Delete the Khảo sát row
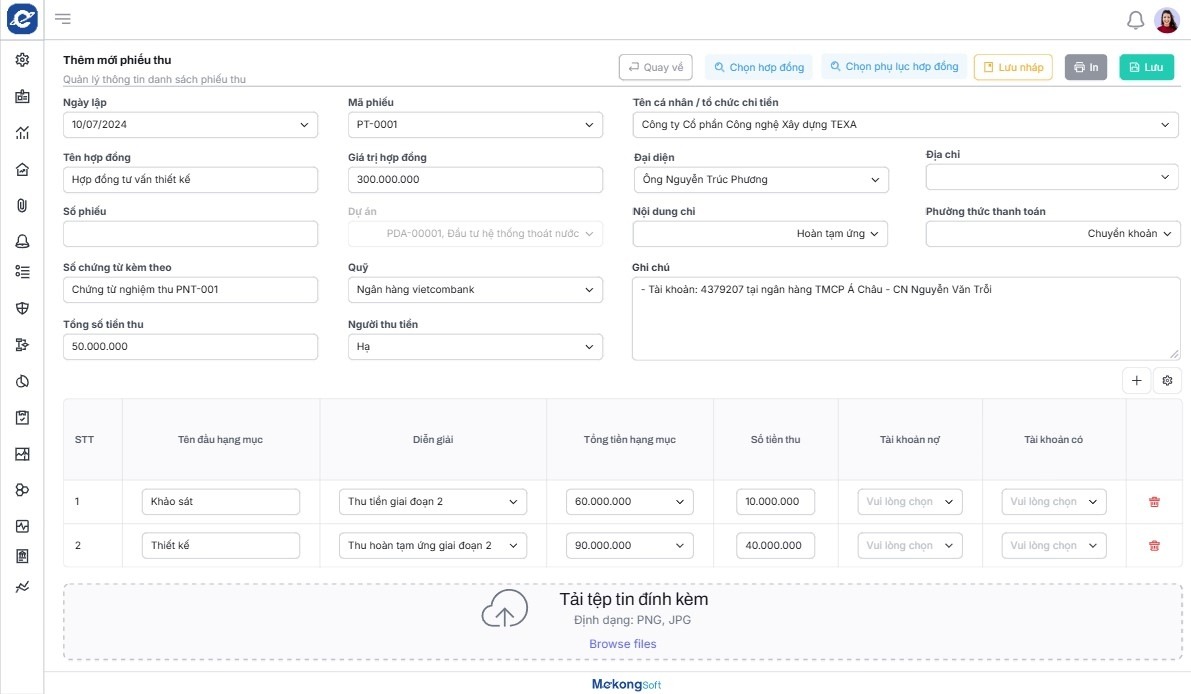1191x694 pixels. point(1154,502)
